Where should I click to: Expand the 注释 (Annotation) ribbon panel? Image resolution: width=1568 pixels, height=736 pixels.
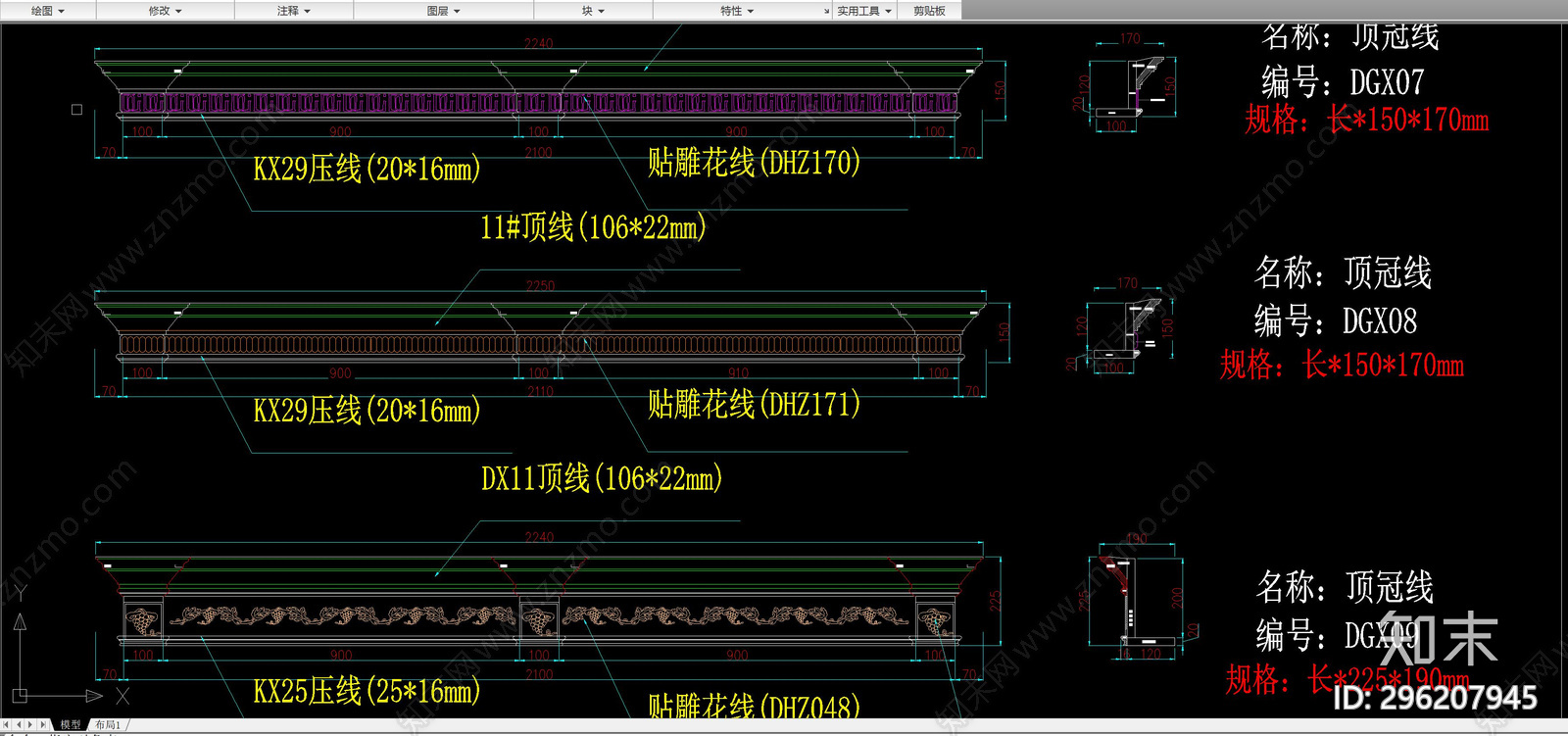click(x=293, y=11)
